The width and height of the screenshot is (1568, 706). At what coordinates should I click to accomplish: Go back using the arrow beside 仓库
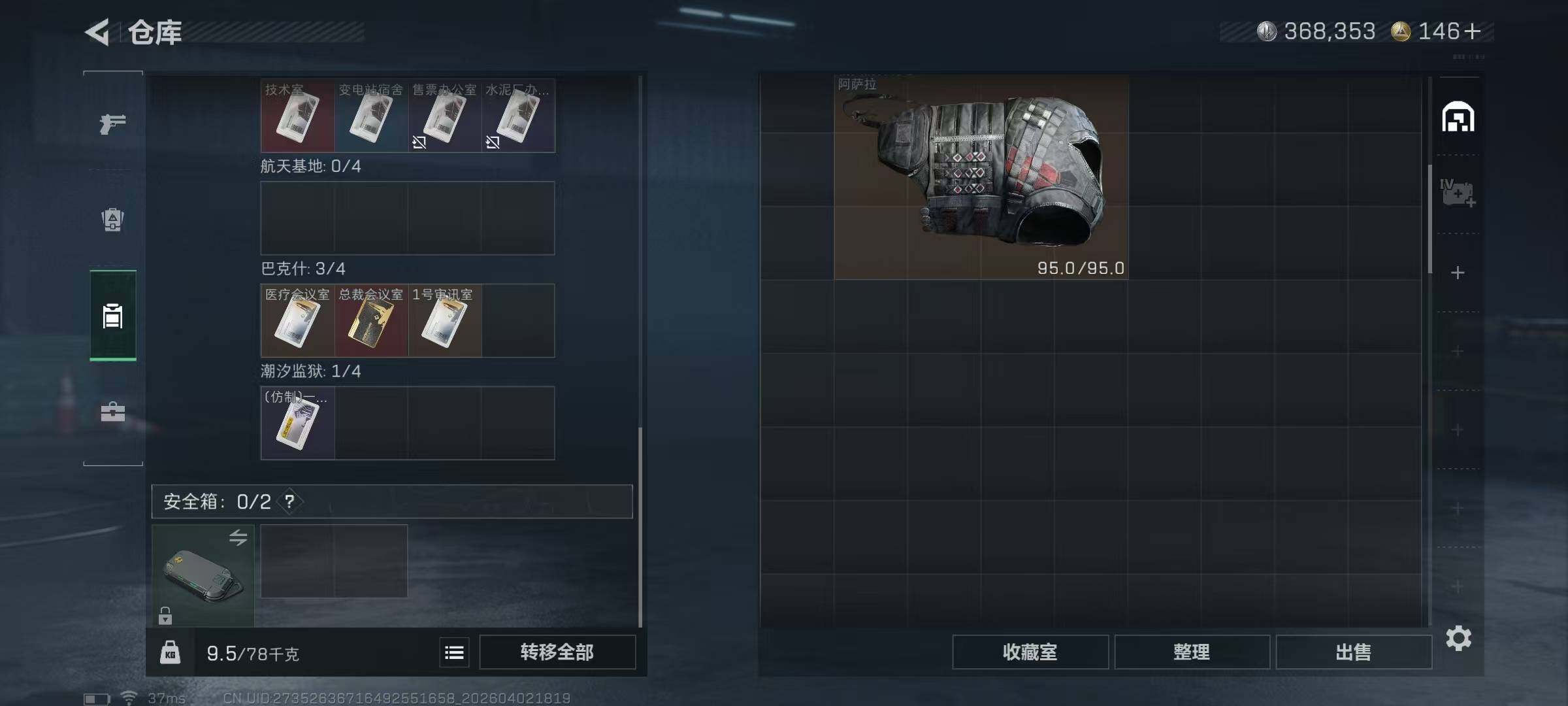(97, 32)
